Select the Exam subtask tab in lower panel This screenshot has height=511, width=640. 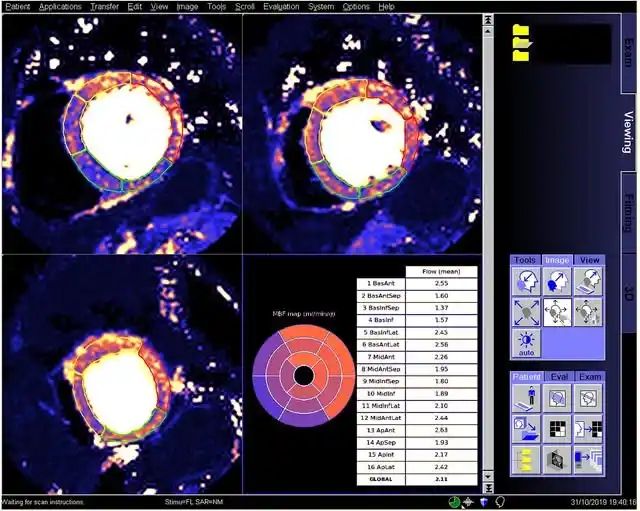(590, 376)
